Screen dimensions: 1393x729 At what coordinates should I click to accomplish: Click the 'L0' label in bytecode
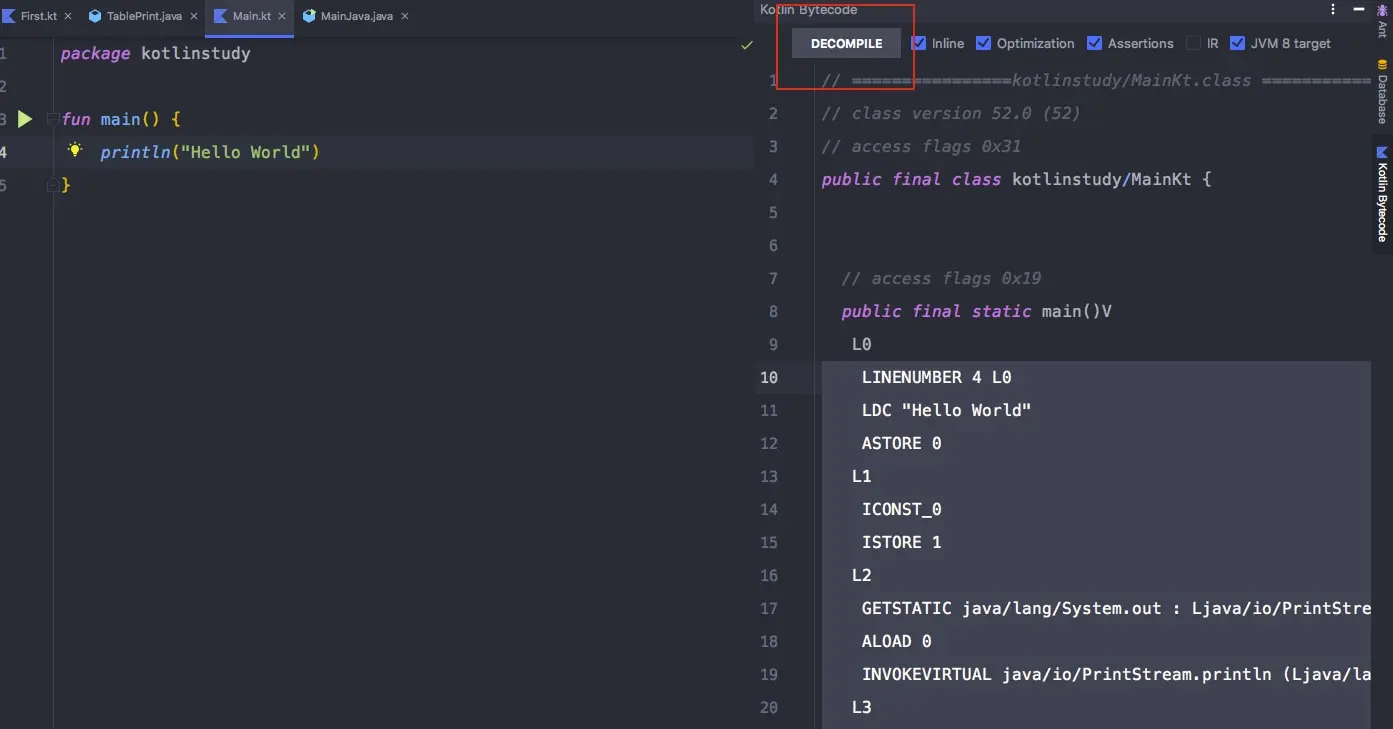862,344
